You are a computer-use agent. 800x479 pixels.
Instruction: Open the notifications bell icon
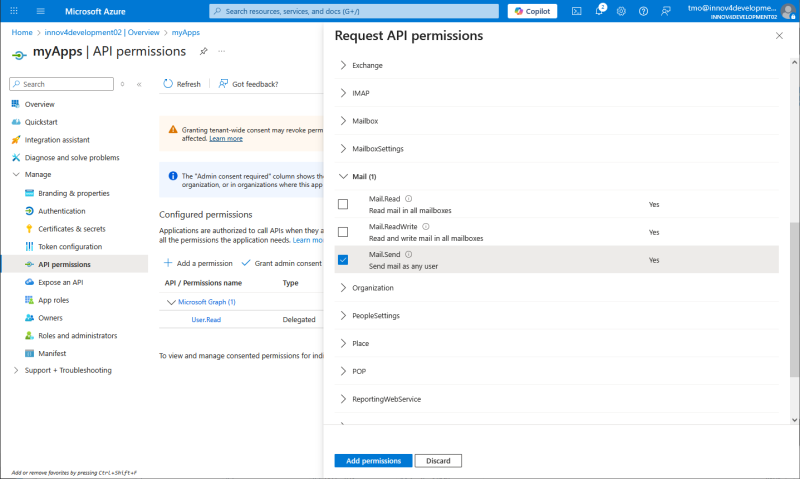[600, 11]
